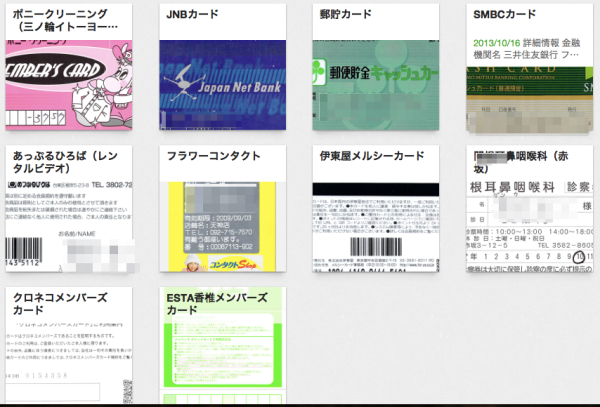Click the barcode on 伊東屋メルシーカード

(x=376, y=247)
